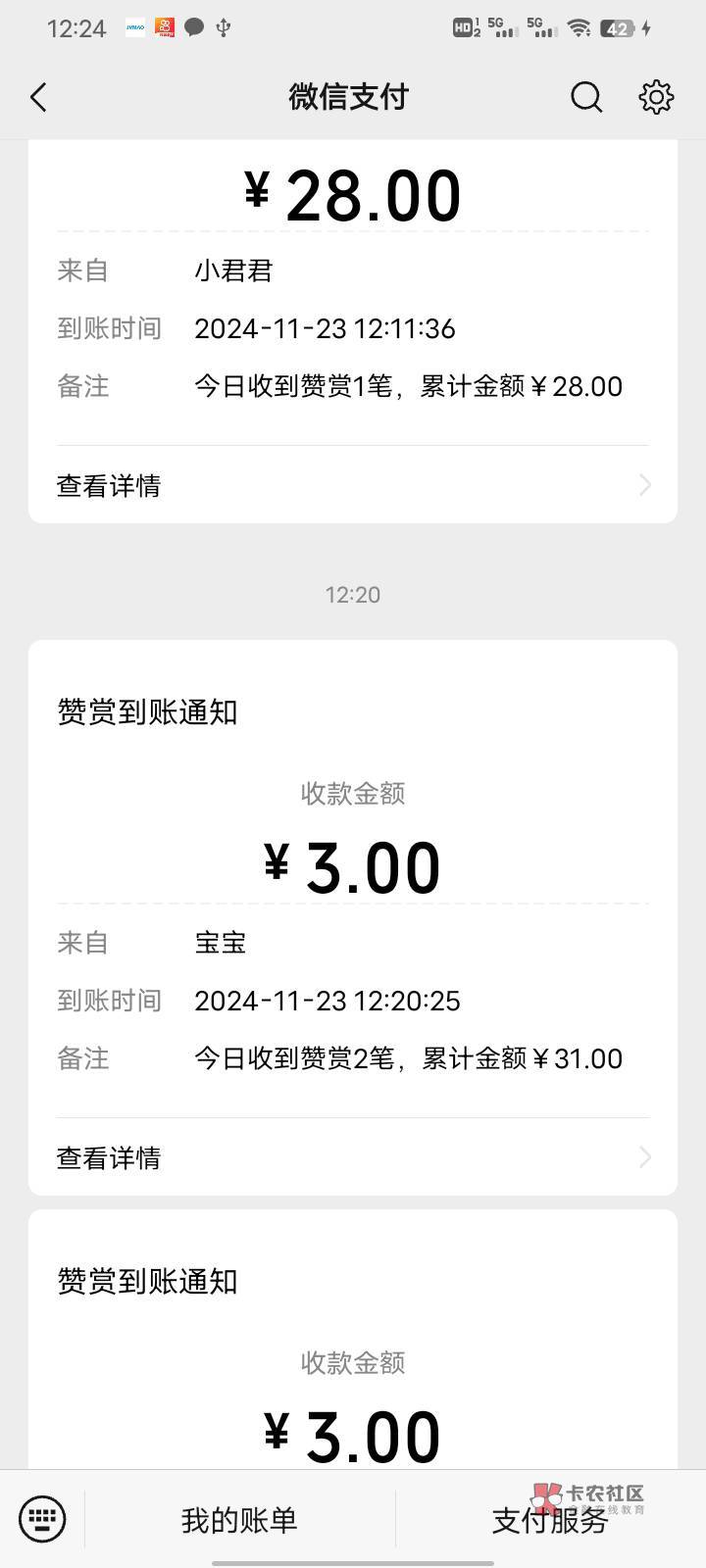Tap the USB status icon
The height and width of the screenshot is (1568, 706).
point(224,27)
